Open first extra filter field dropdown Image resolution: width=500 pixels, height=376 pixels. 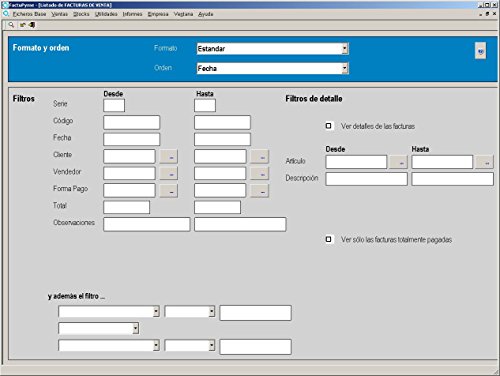point(156,311)
